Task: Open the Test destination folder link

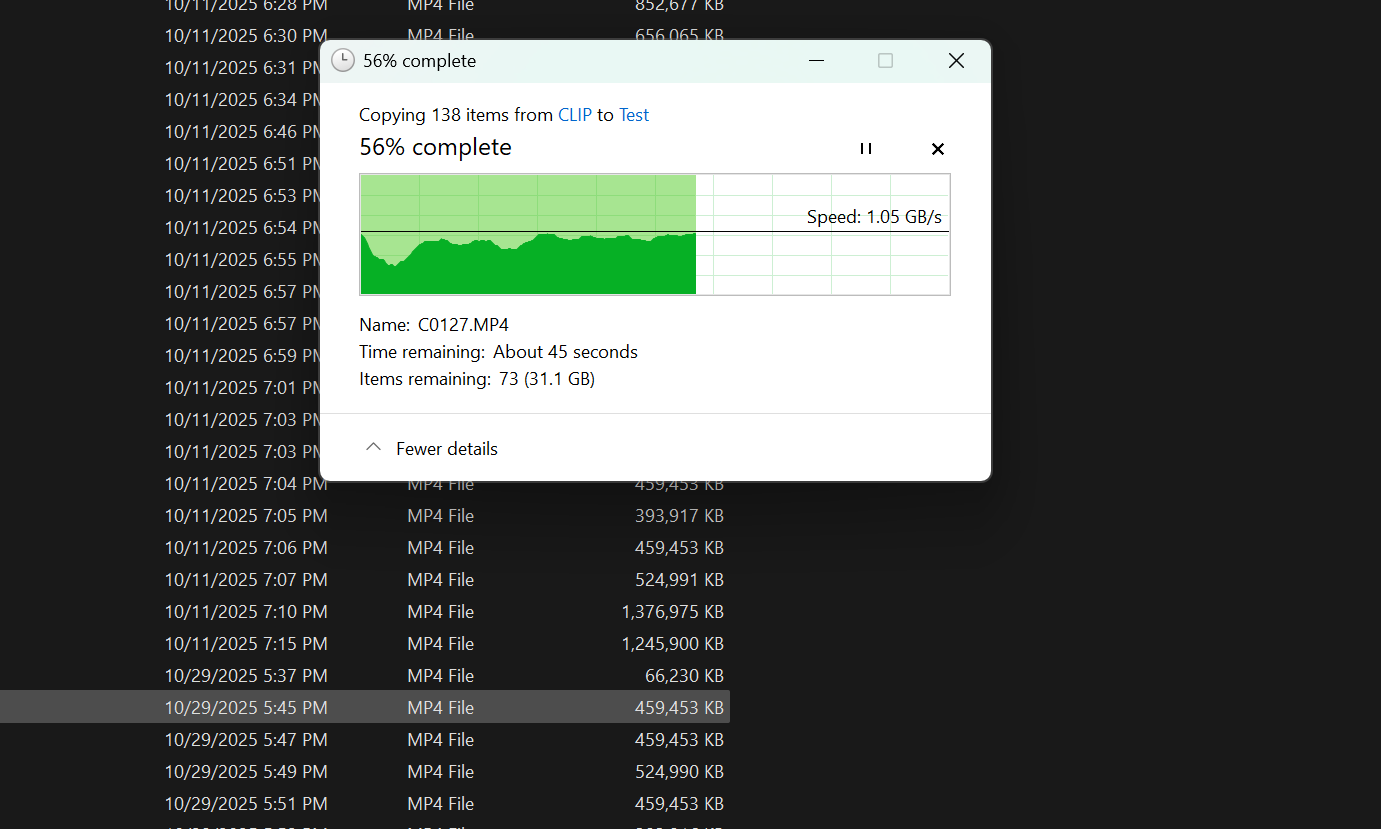Action: (634, 115)
